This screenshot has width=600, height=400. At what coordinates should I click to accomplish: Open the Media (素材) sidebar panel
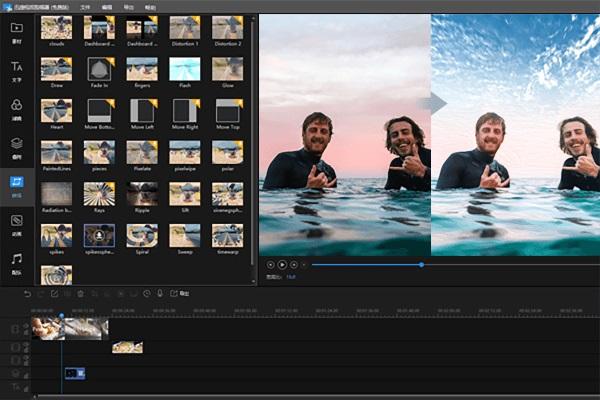click(16, 33)
